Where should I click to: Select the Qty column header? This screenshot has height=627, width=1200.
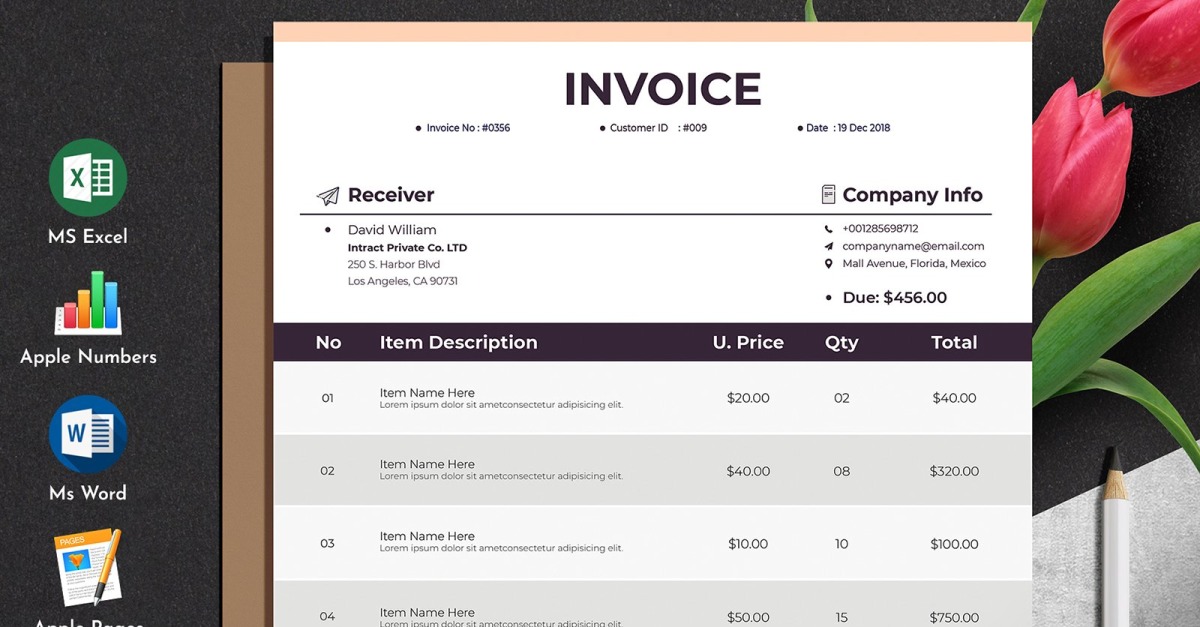841,342
